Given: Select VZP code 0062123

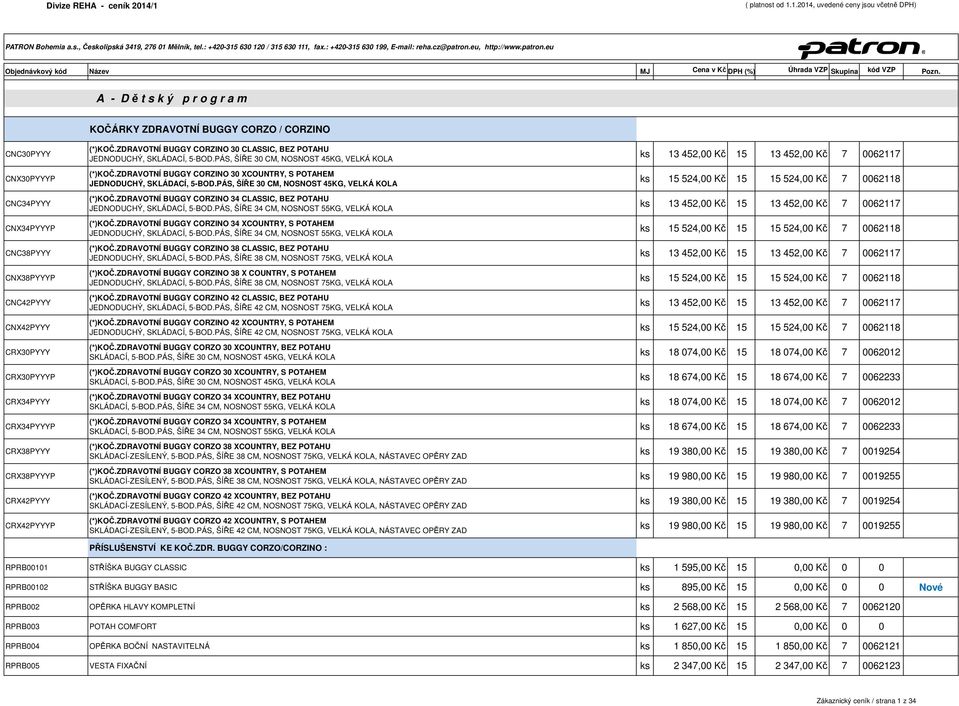Looking at the screenshot, I should pos(881,666).
